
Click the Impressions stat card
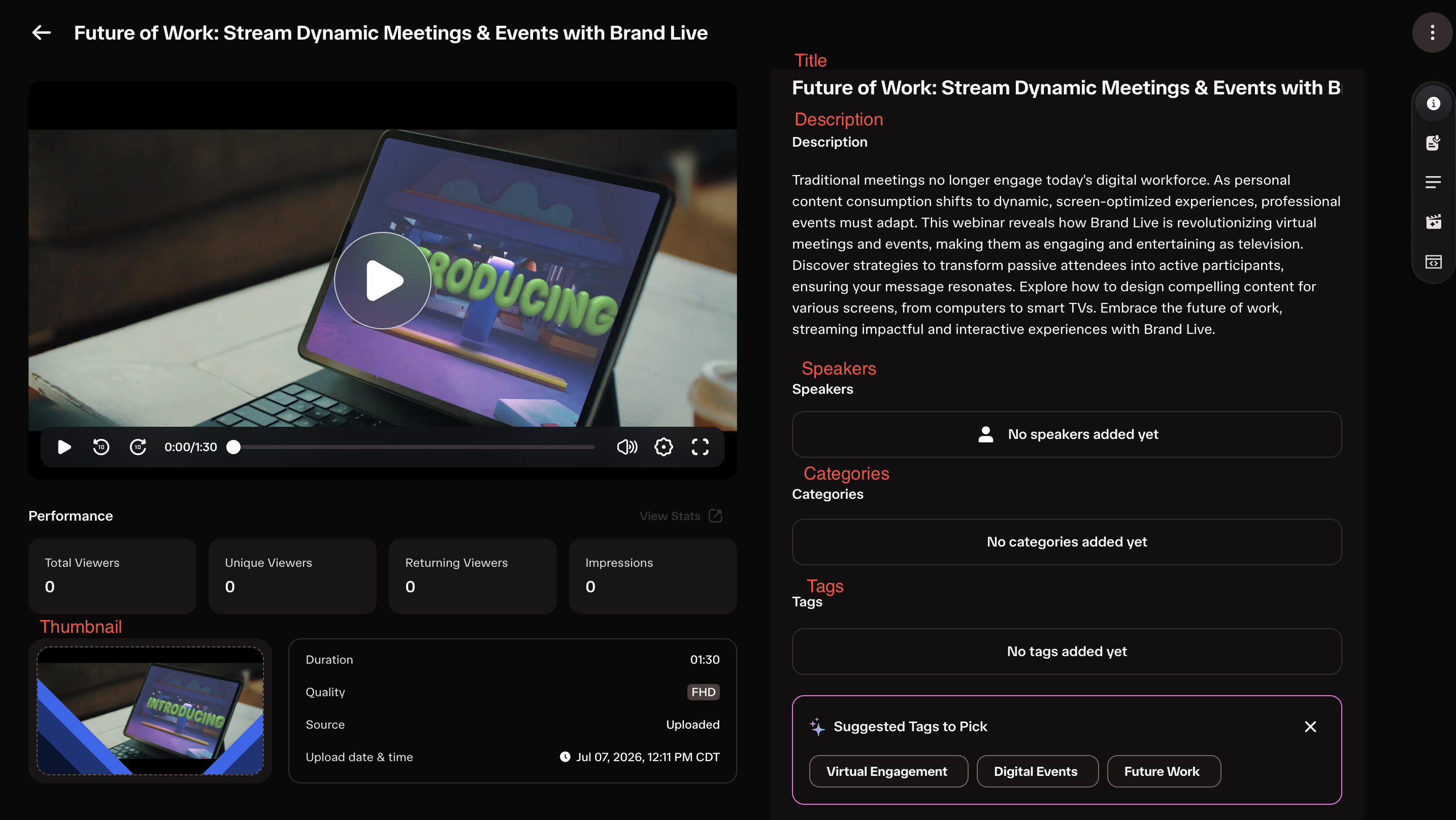click(653, 576)
